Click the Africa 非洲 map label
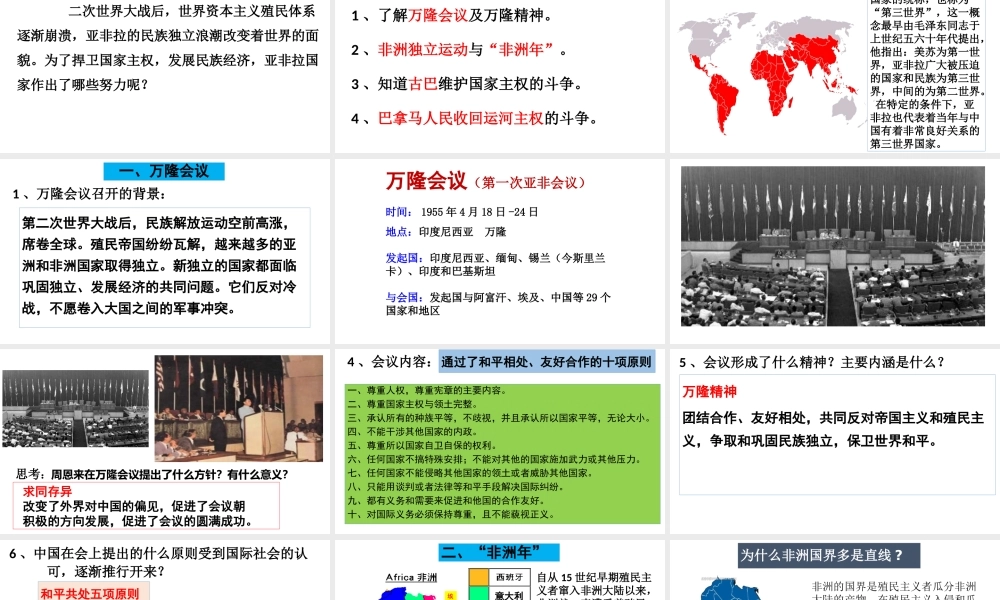The height and width of the screenshot is (600, 1000). point(411,577)
